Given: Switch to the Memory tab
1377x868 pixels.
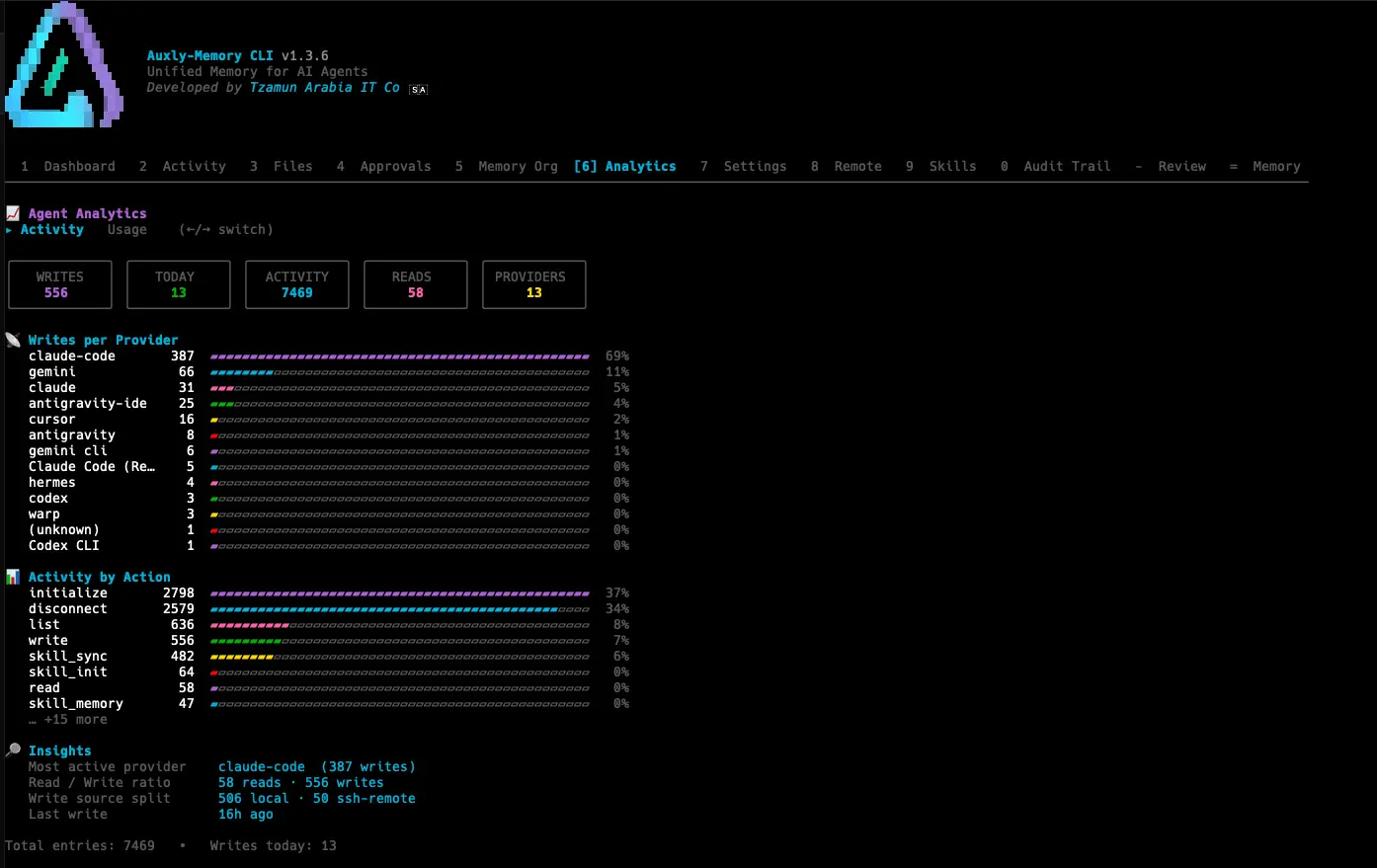Looking at the screenshot, I should click(x=1265, y=166).
